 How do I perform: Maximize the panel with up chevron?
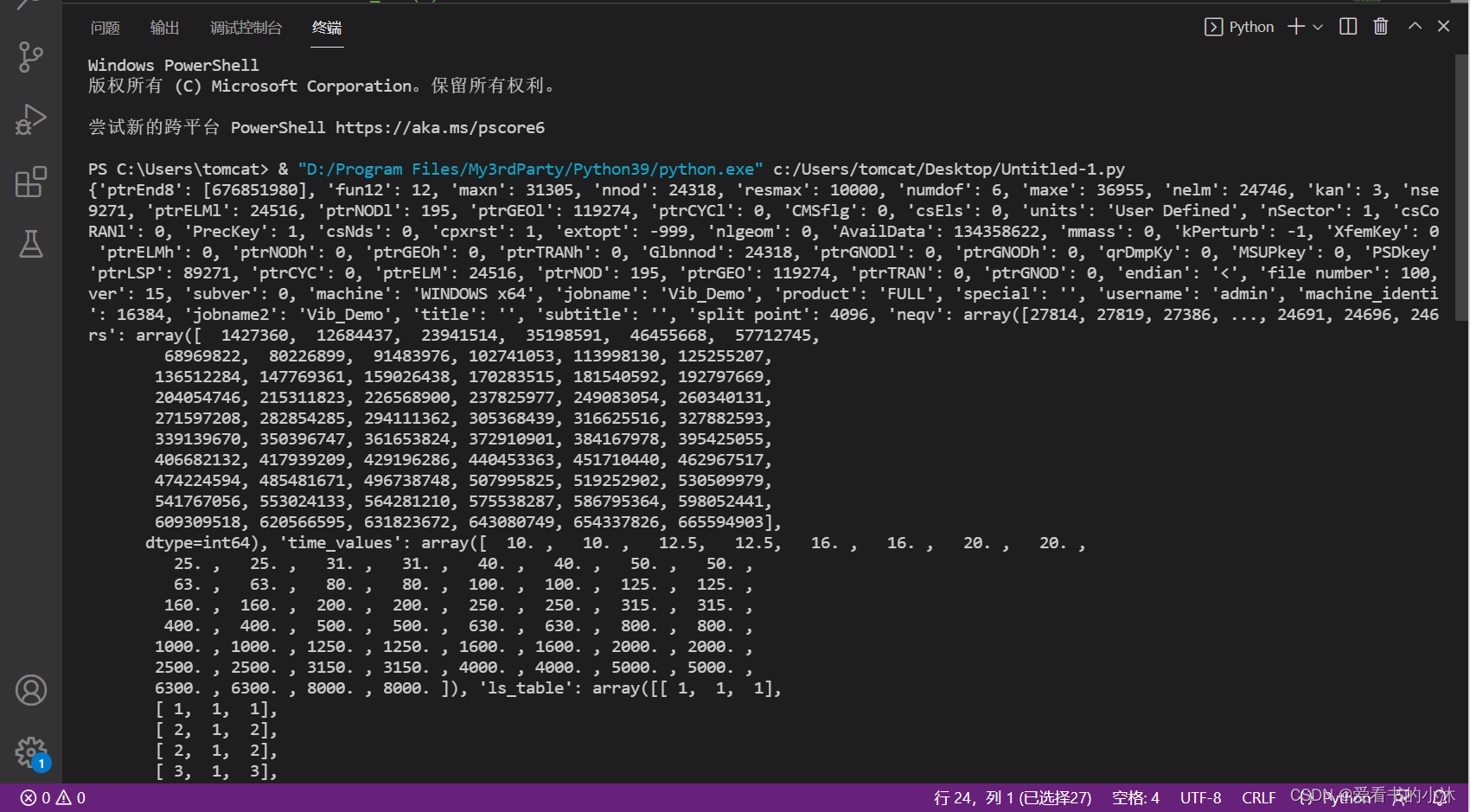pos(1415,27)
